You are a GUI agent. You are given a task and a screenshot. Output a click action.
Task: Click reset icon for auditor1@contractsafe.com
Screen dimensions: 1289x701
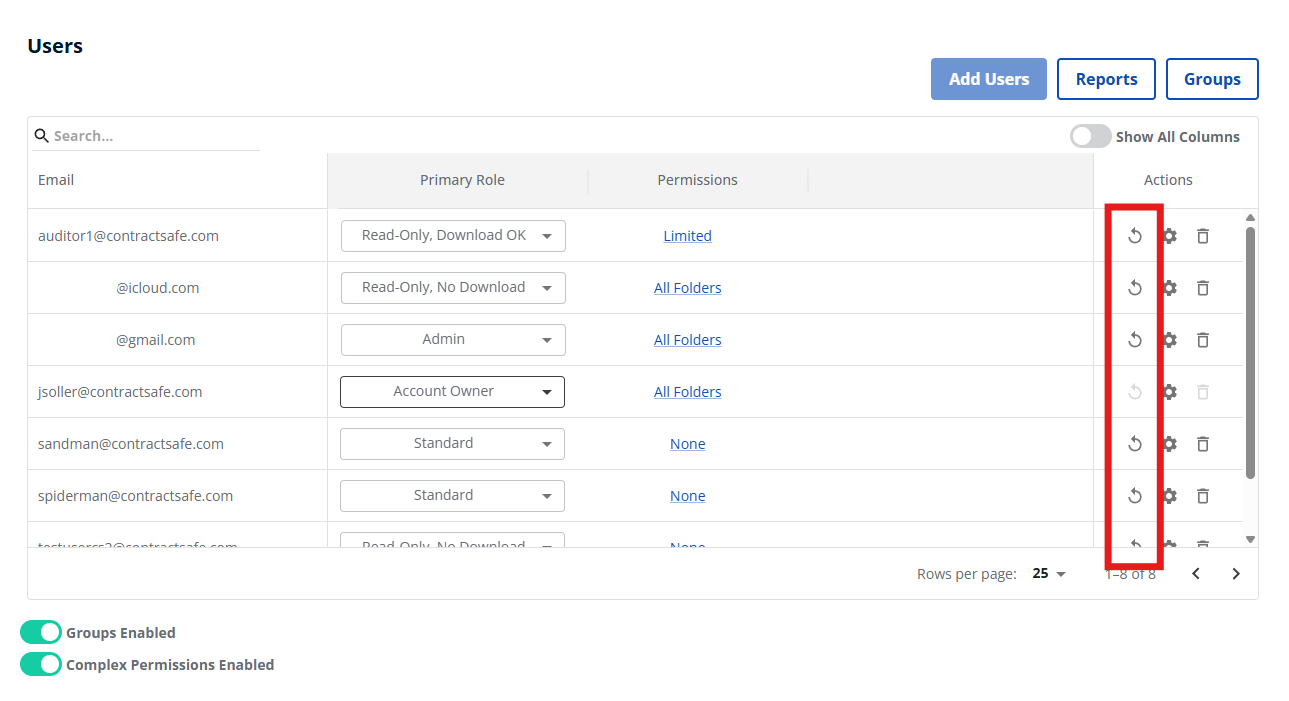(x=1135, y=236)
